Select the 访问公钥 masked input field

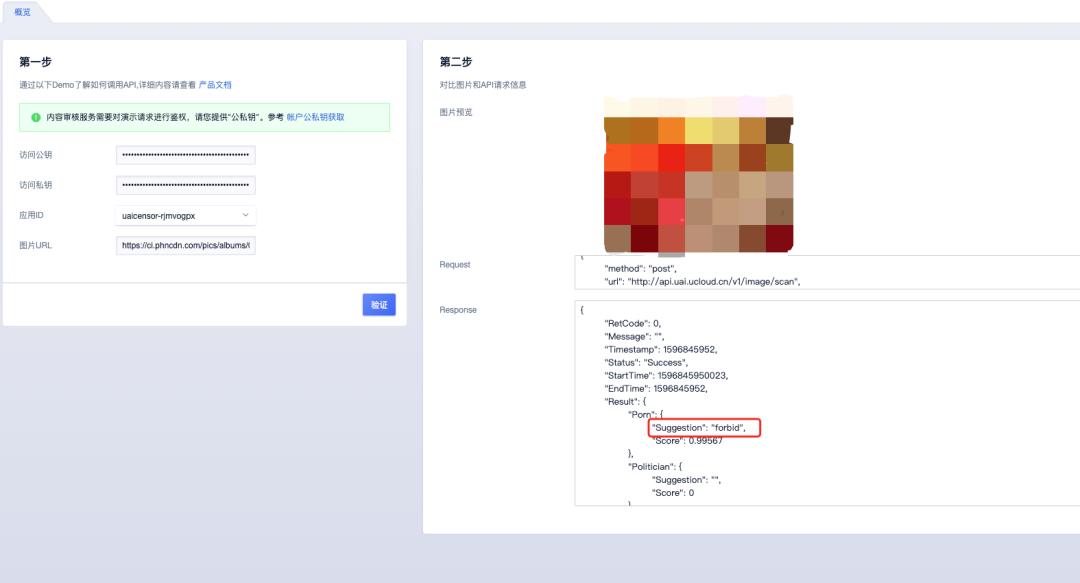pos(185,155)
